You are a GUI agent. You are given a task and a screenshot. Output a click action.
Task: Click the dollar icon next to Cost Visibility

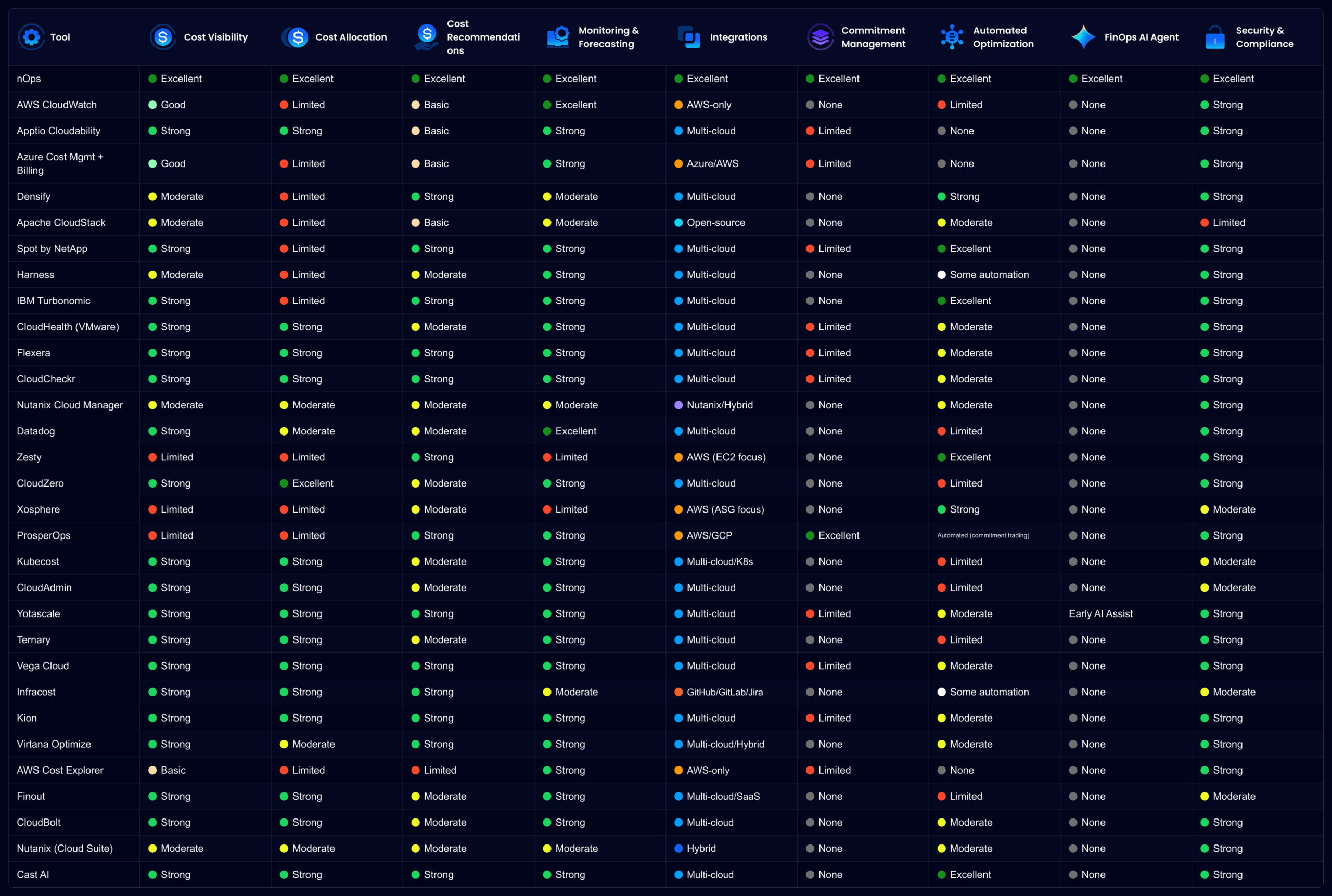[x=163, y=37]
